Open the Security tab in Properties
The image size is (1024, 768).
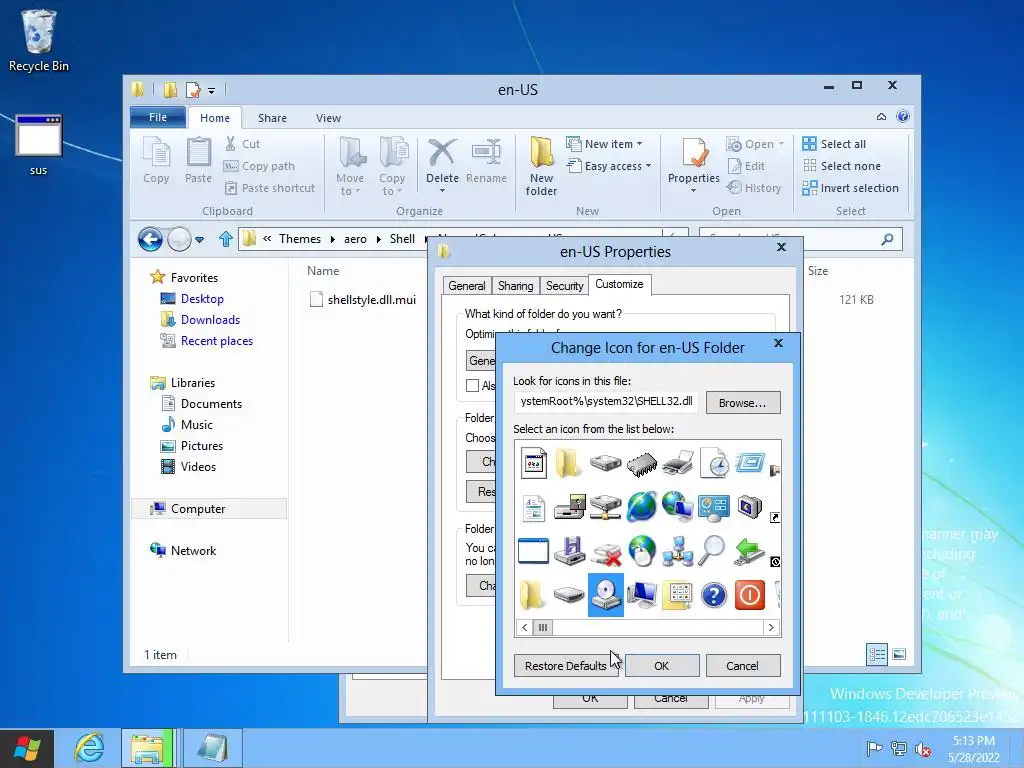click(x=564, y=285)
